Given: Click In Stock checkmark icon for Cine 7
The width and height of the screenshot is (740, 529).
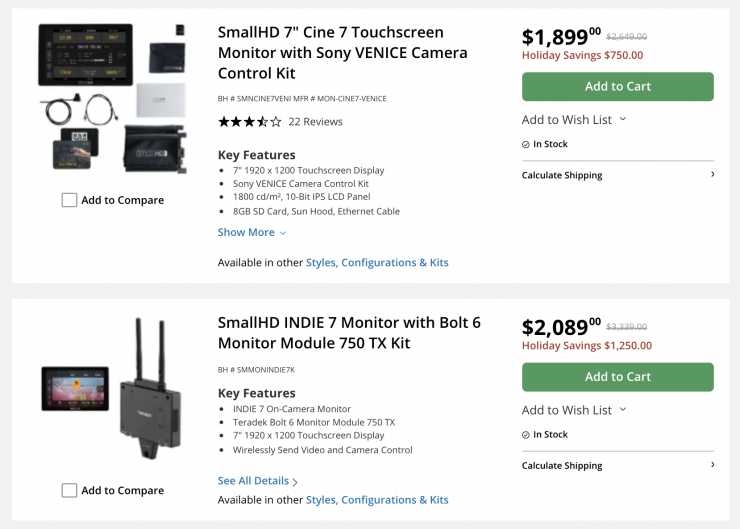Looking at the screenshot, I should (x=526, y=145).
